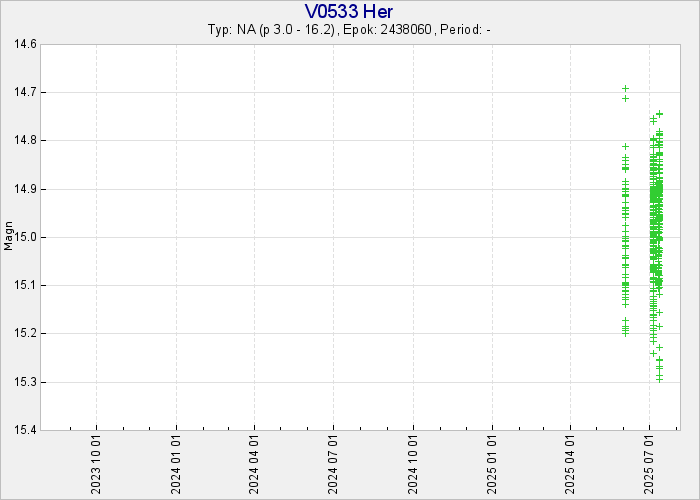
Task: Click the y-axis label 14.7
Action: point(25,92)
